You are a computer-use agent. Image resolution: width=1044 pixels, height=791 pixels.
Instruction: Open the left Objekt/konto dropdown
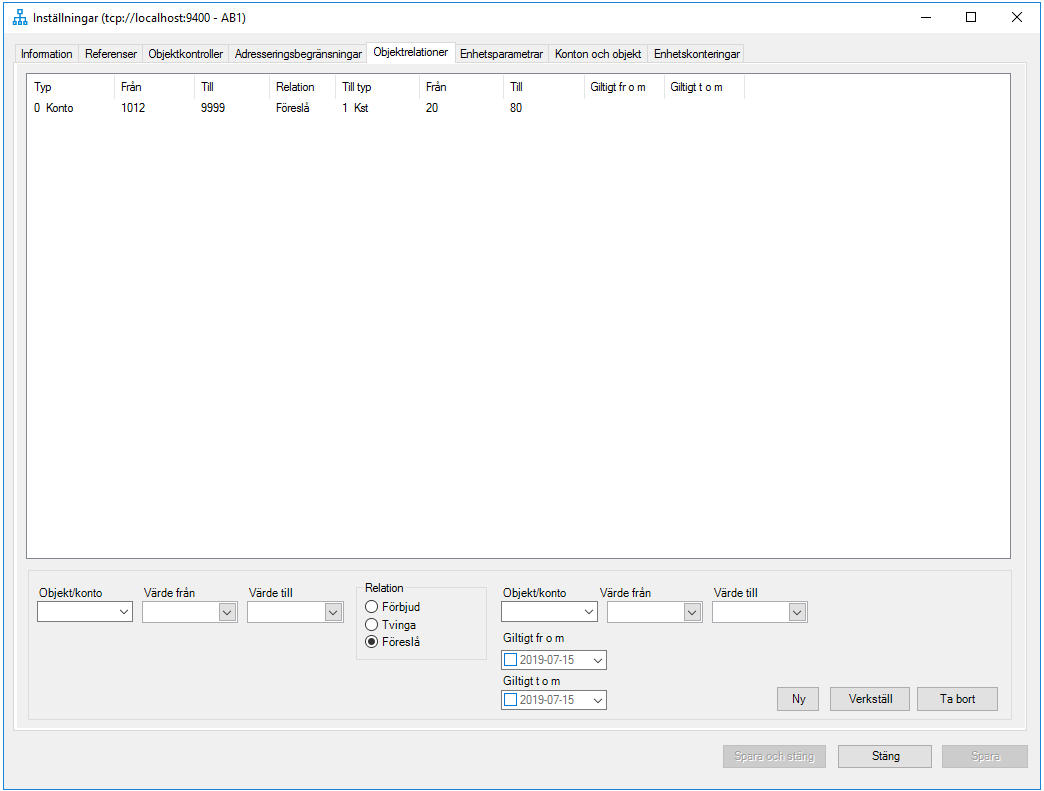coord(124,611)
